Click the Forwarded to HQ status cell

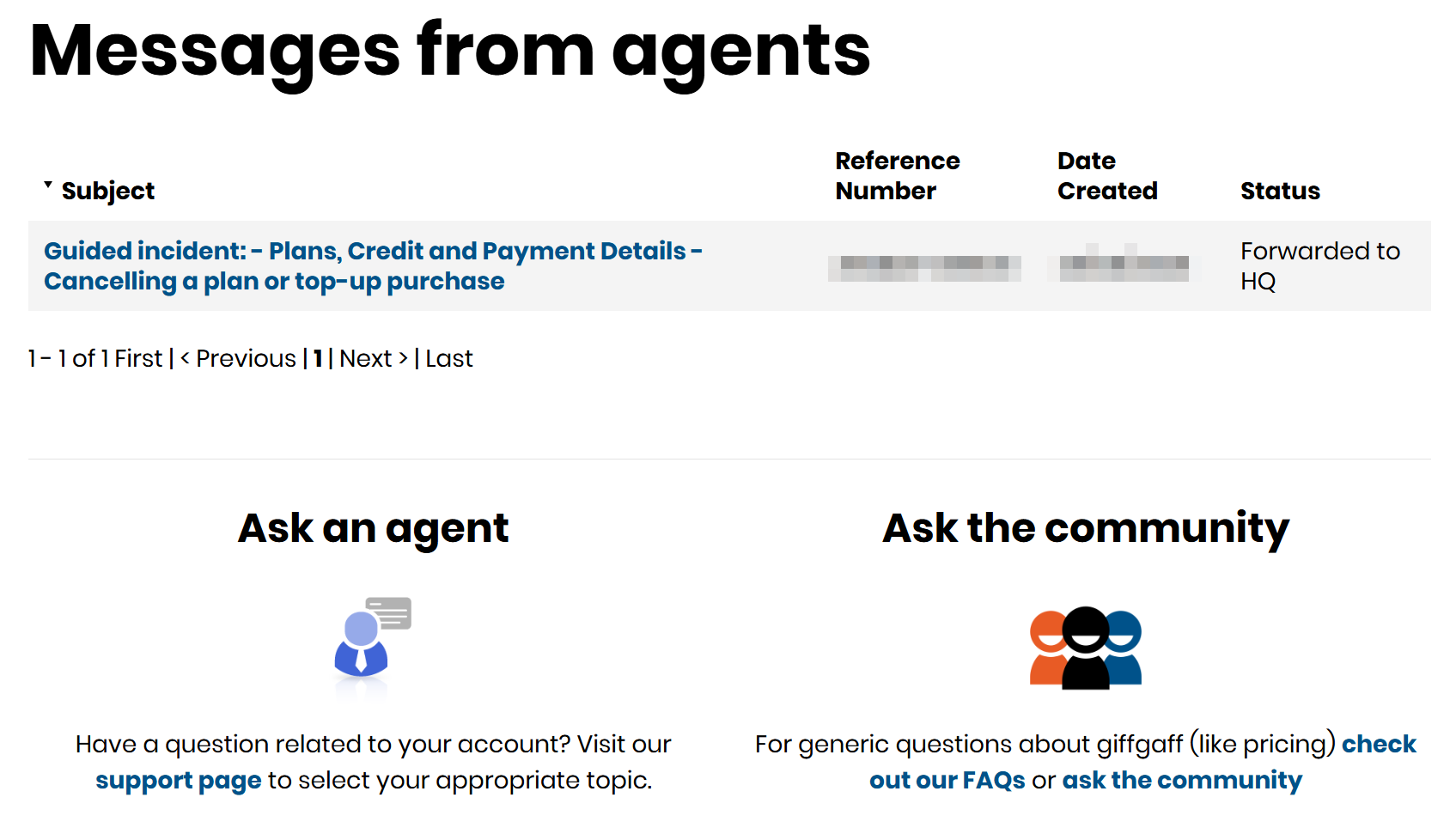point(1320,266)
